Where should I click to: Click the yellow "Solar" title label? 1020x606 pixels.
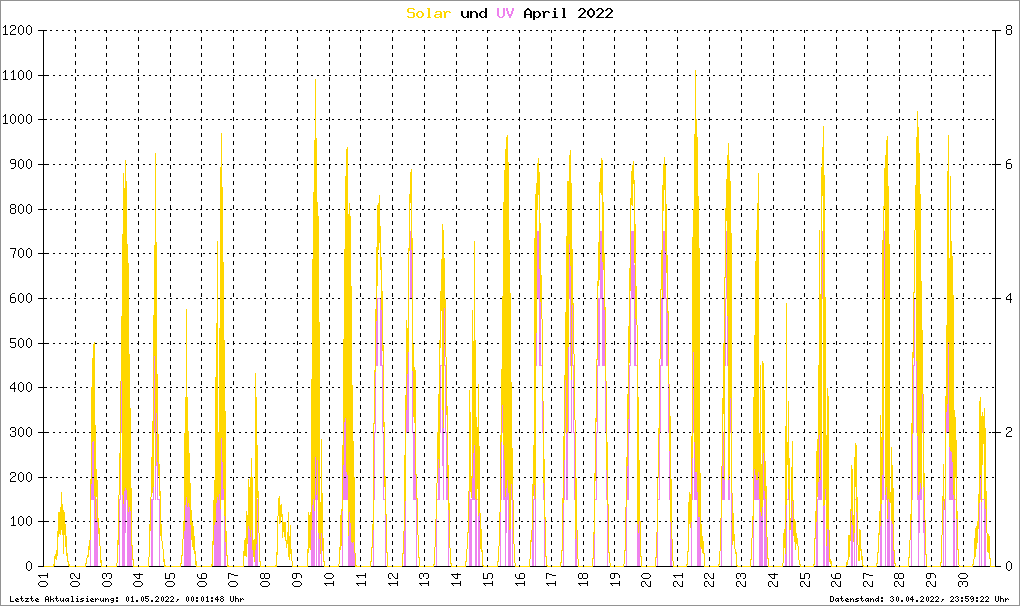(428, 13)
